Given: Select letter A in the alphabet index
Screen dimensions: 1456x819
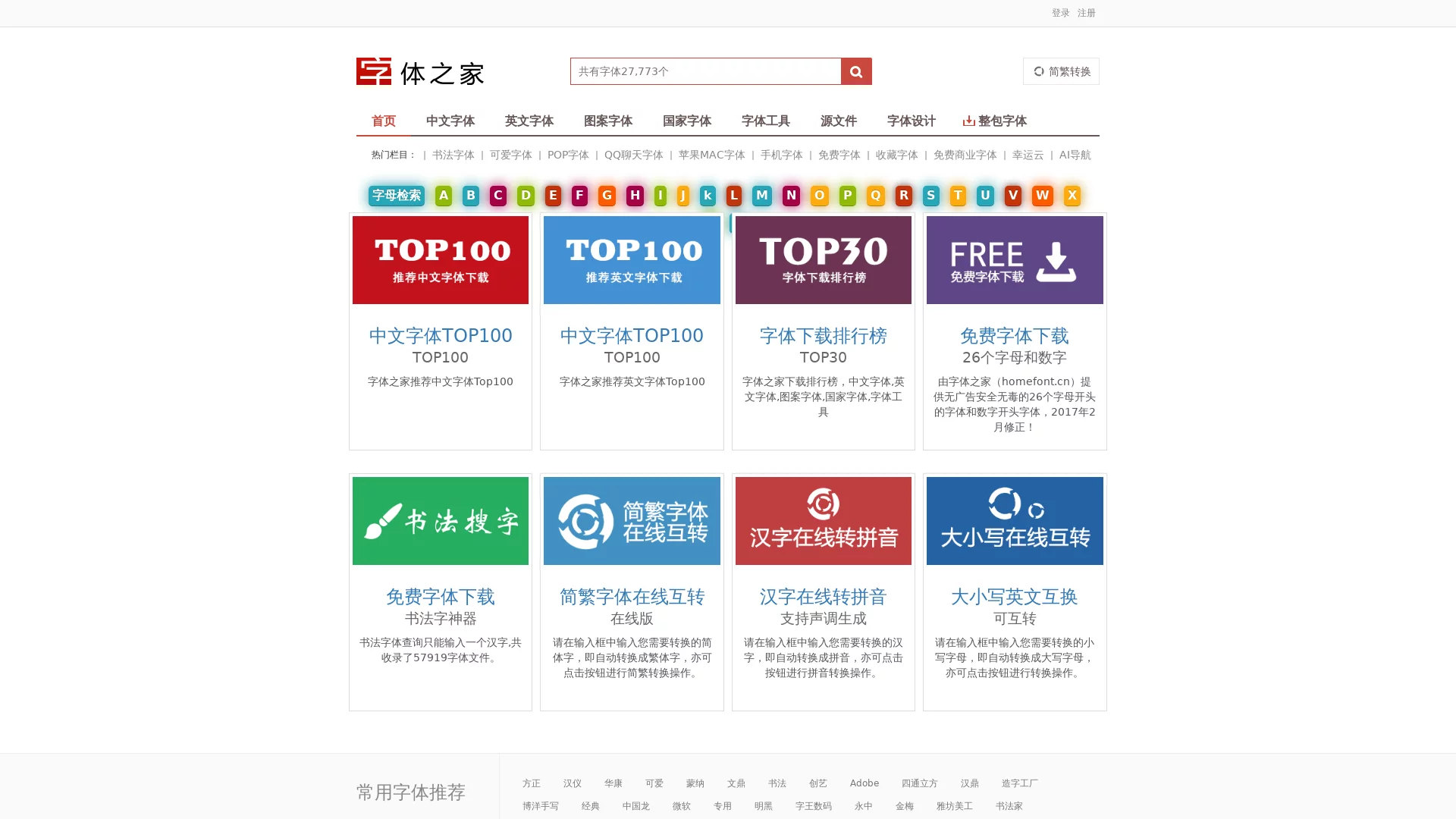Looking at the screenshot, I should point(443,196).
